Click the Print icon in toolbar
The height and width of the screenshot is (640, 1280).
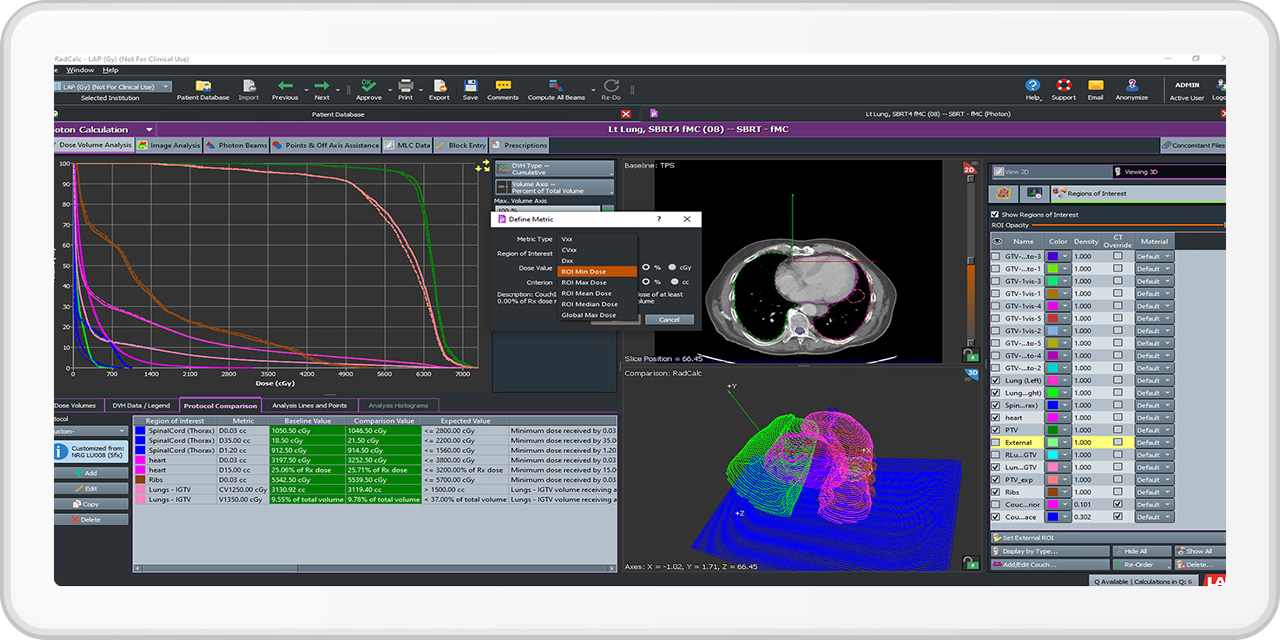tap(405, 87)
